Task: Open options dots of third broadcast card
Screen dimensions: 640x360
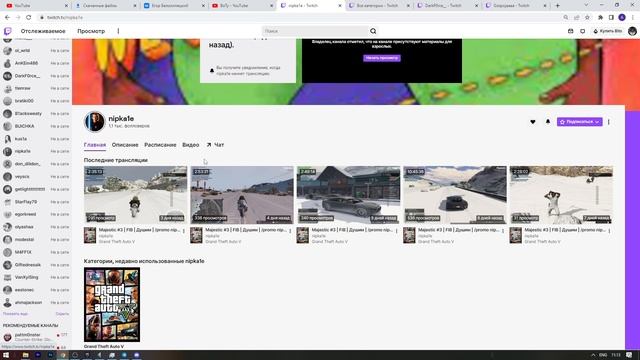Action: (x=396, y=231)
